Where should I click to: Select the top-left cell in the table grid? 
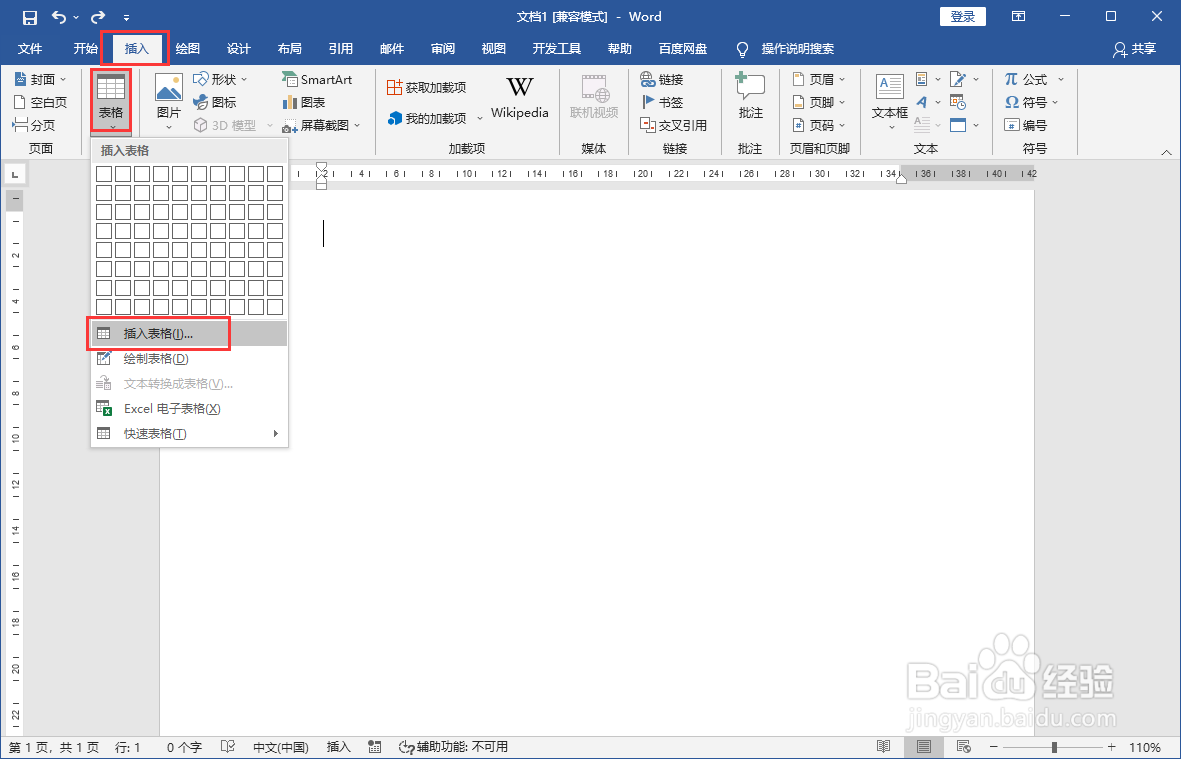tap(104, 174)
